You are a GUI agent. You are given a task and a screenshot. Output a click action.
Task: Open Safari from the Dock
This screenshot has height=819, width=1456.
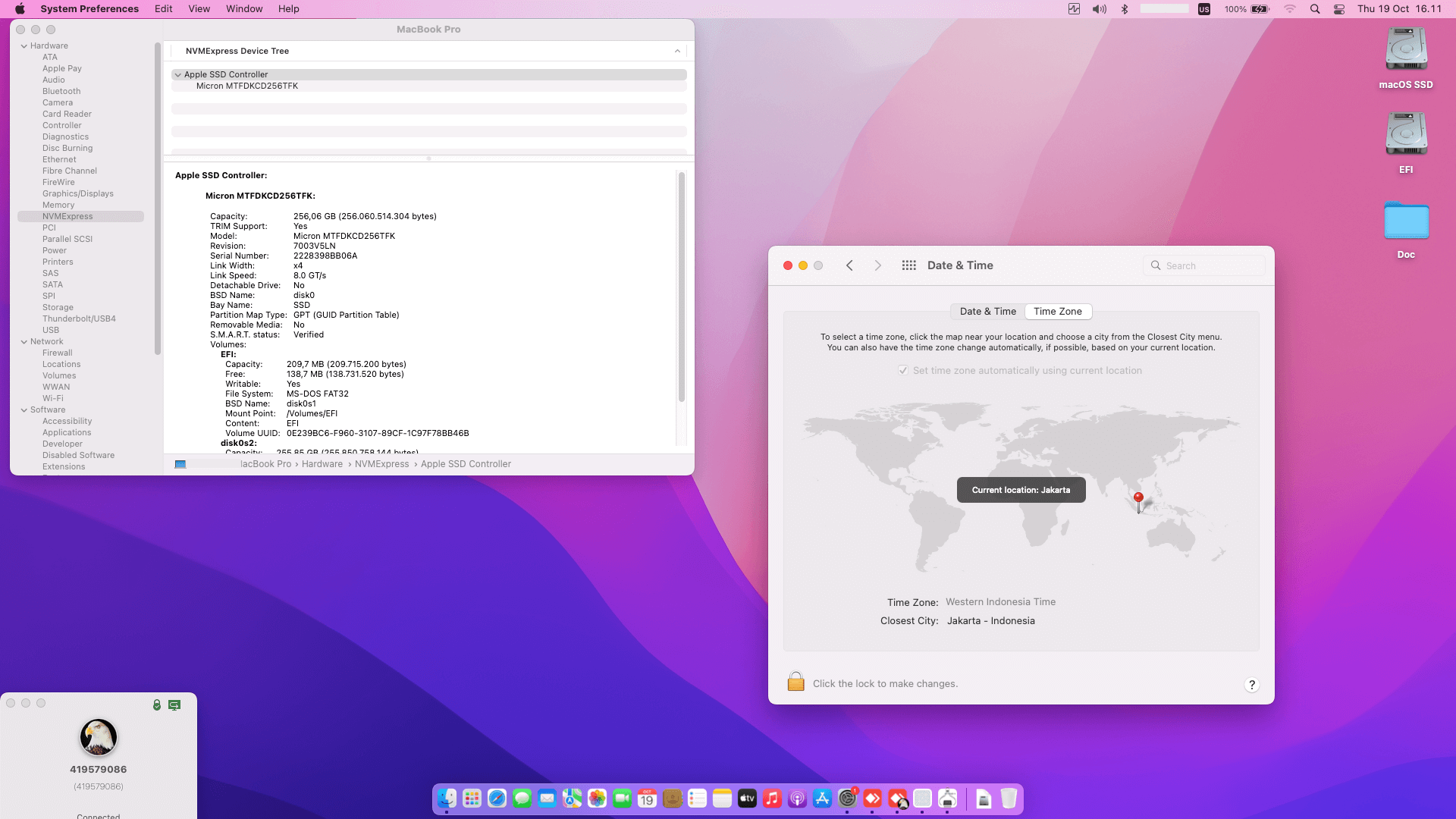click(497, 799)
